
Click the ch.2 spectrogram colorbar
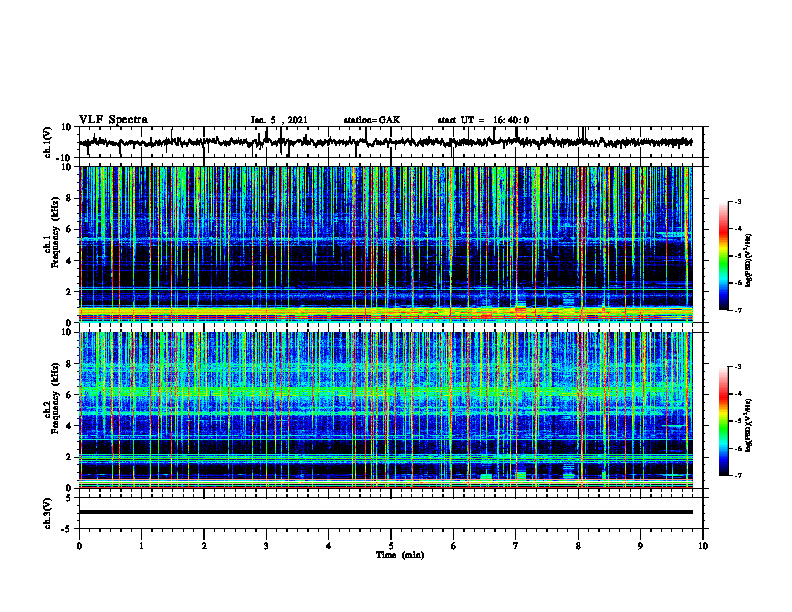click(724, 421)
